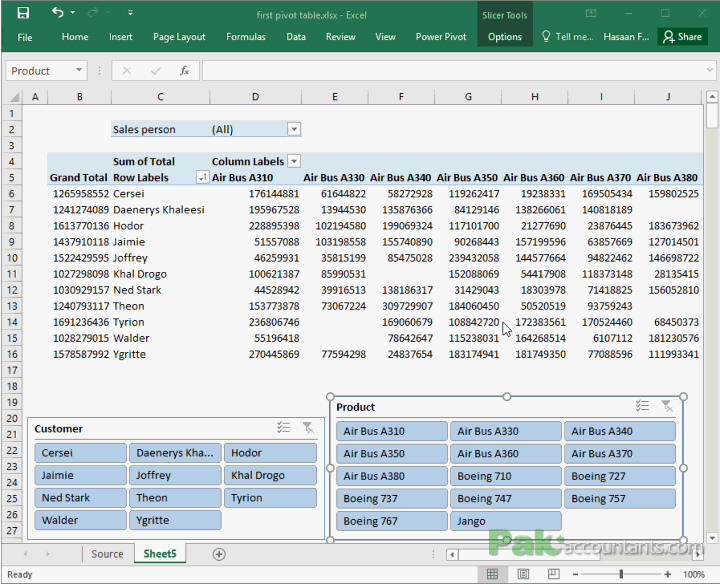The width and height of the screenshot is (720, 584).
Task: Toggle multi-select in Customer slicer
Action: (284, 428)
